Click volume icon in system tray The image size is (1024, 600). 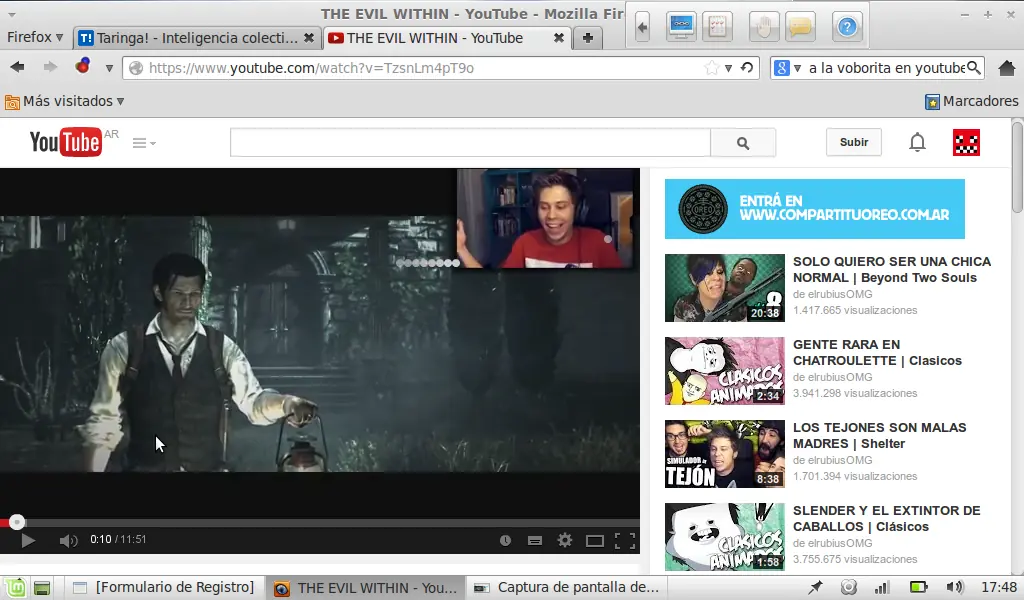[x=954, y=587]
